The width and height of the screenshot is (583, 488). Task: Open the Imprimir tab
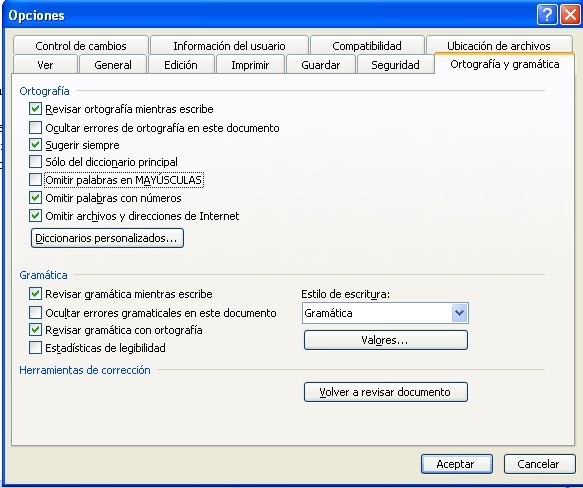click(250, 64)
